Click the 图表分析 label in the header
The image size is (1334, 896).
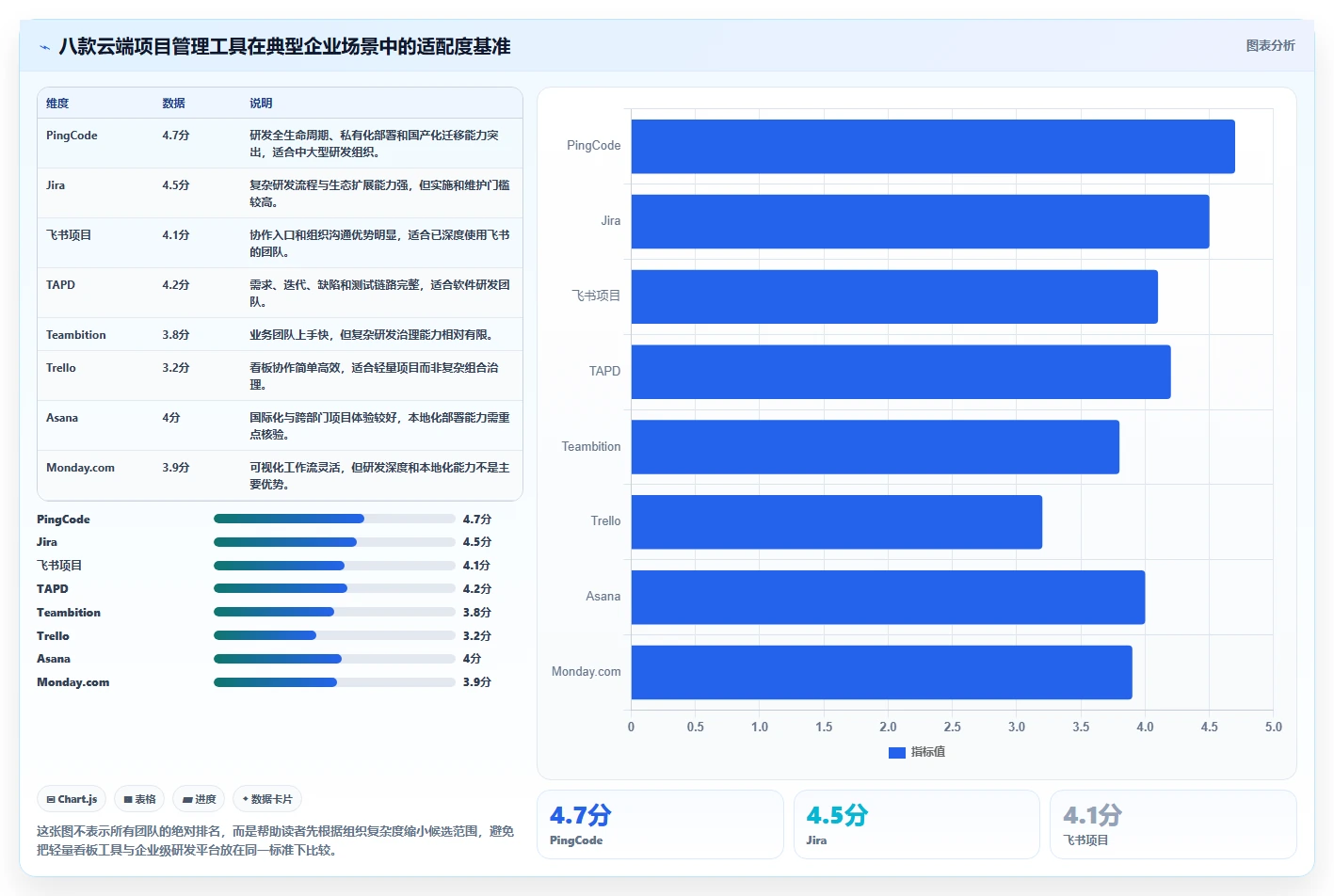pyautogui.click(x=1270, y=45)
